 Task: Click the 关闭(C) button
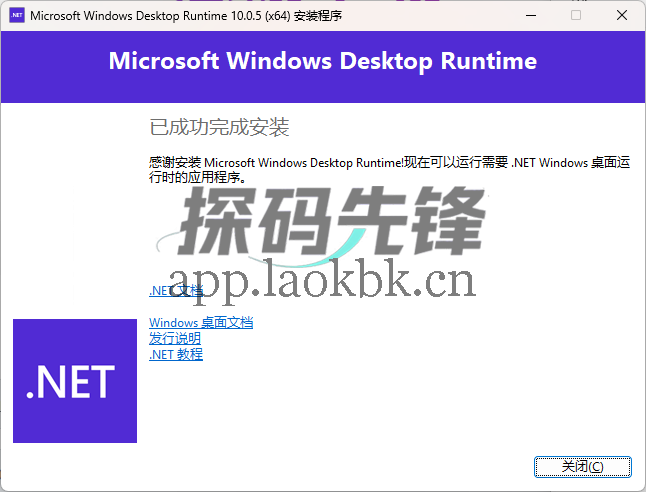click(x=582, y=466)
